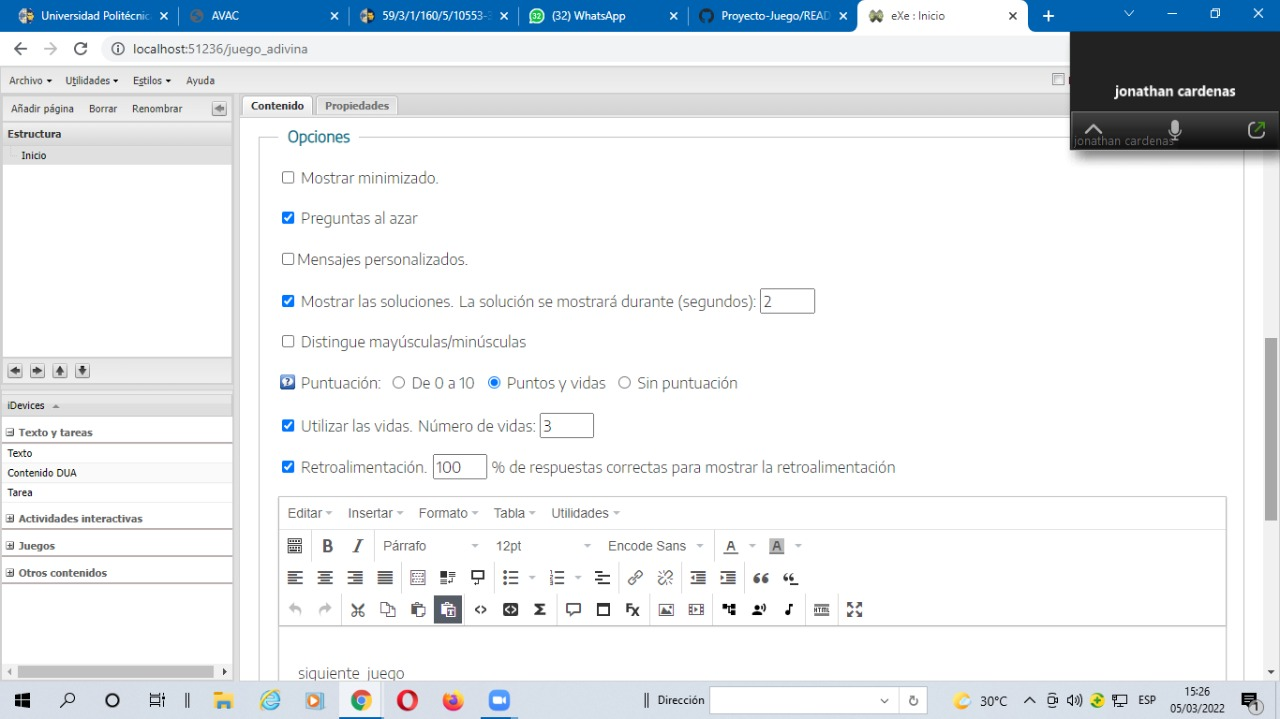Open bullet list style dropdown arrow
1280x719 pixels.
[x=532, y=578]
